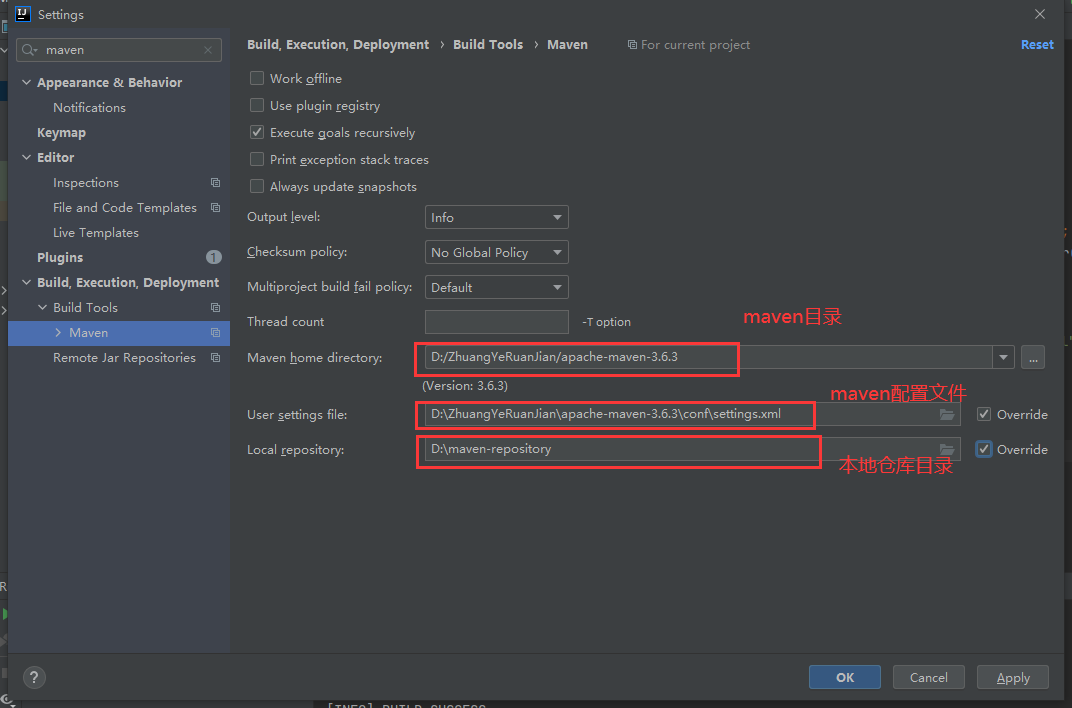Click the Plugins update count badge

213,258
